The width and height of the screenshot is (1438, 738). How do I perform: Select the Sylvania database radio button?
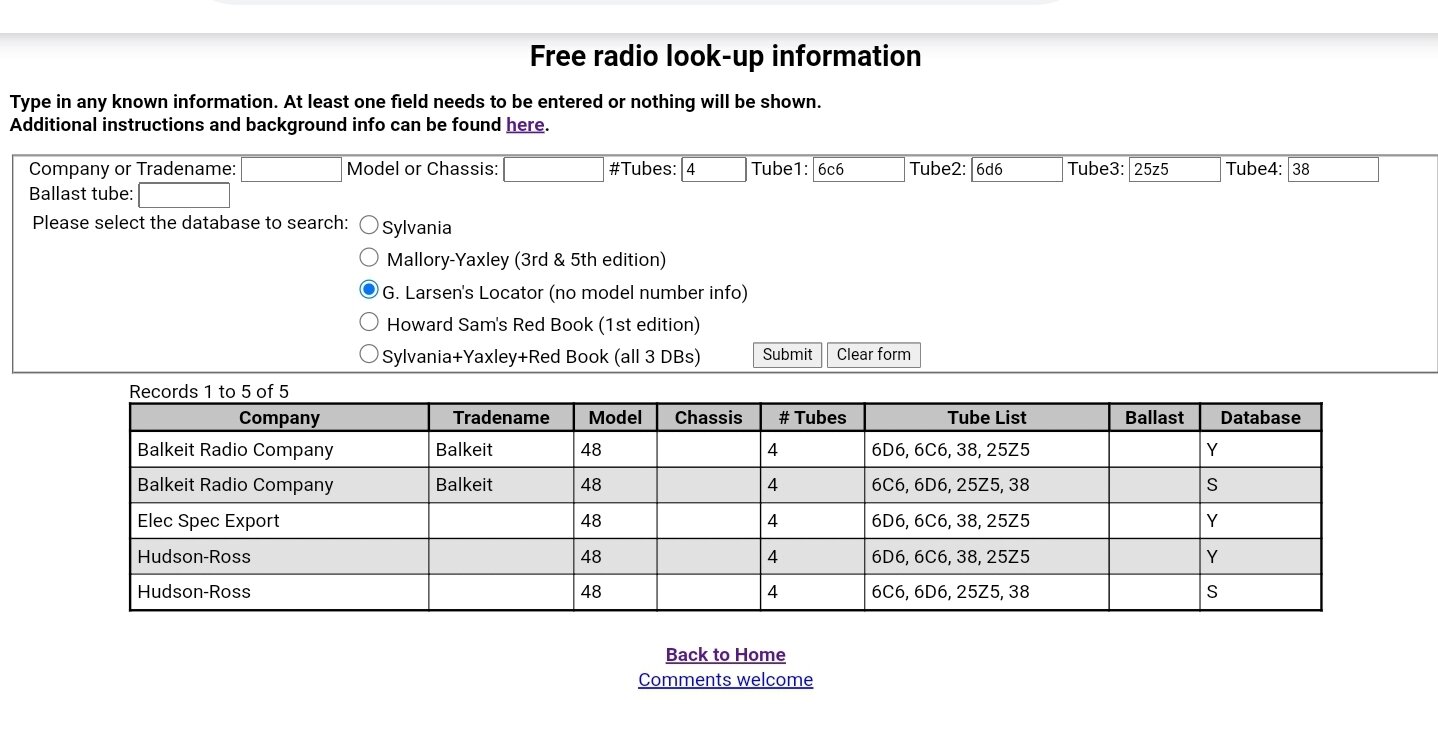pos(369,225)
